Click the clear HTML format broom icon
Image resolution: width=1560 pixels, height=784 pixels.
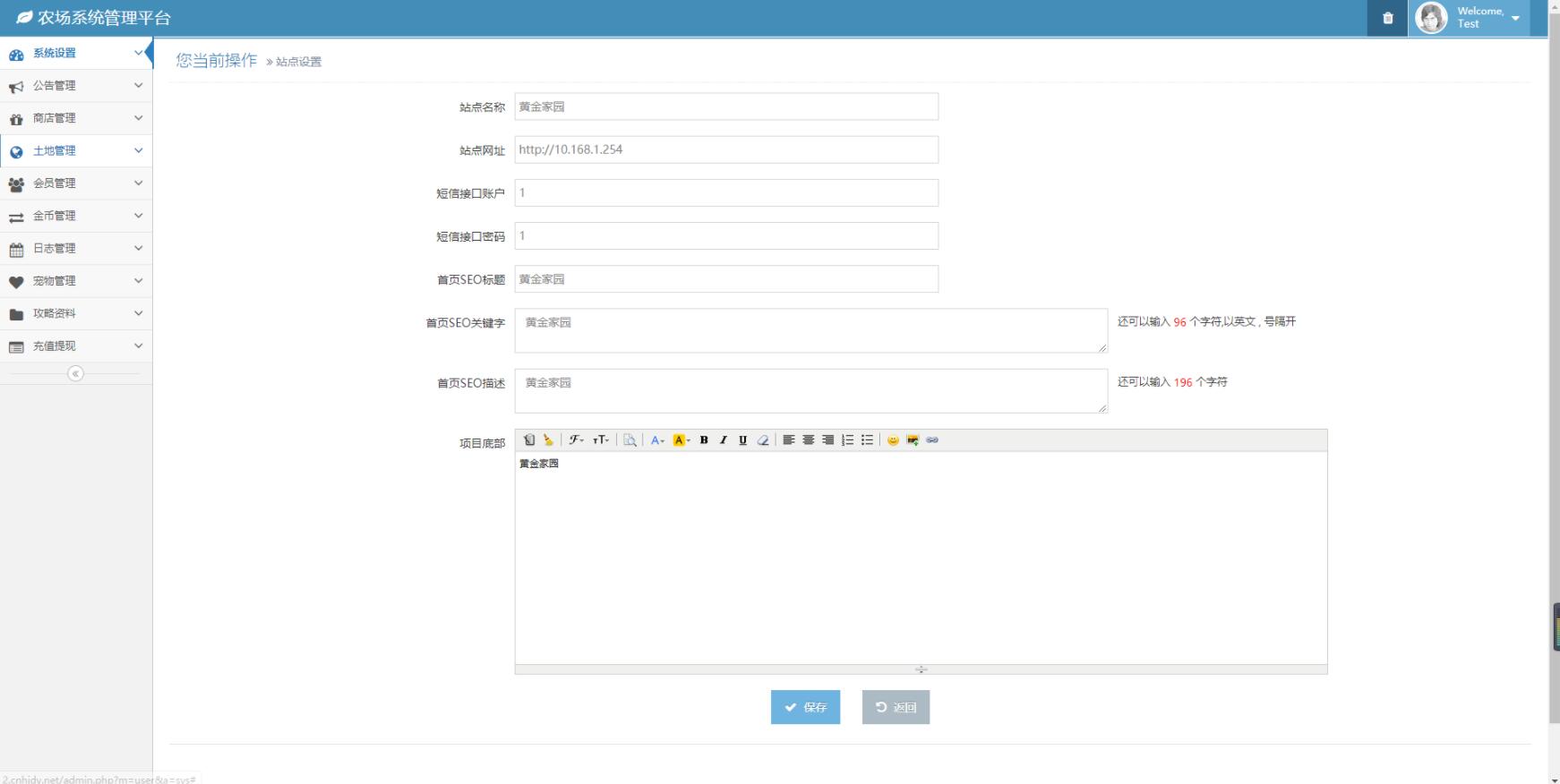[549, 440]
